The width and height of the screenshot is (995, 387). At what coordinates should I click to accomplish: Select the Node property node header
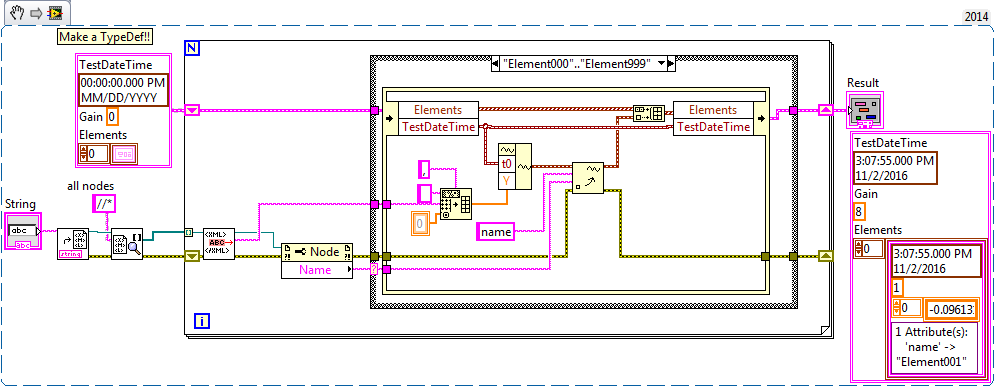click(317, 252)
